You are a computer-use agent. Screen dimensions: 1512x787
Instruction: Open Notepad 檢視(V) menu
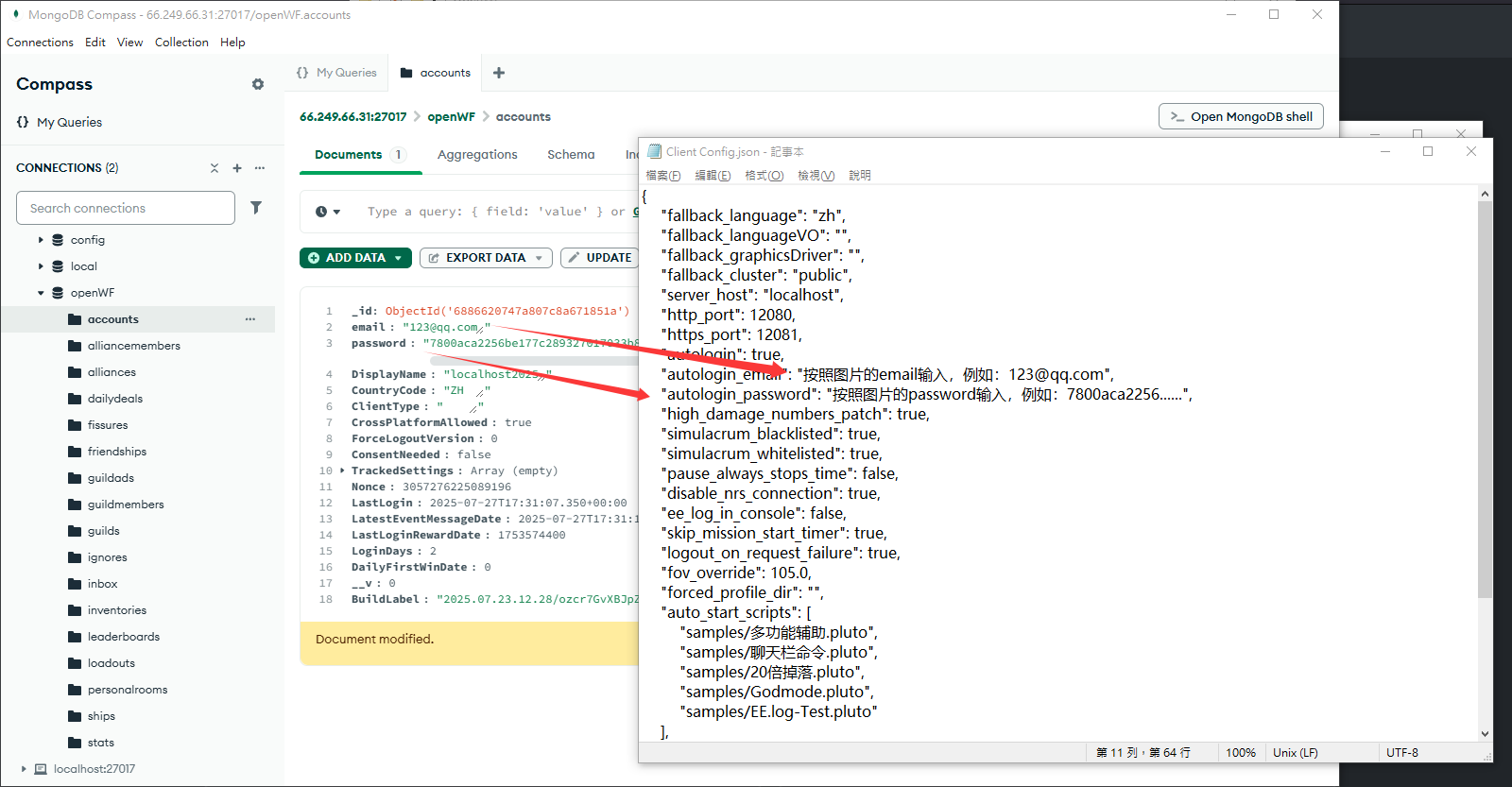coord(816,176)
